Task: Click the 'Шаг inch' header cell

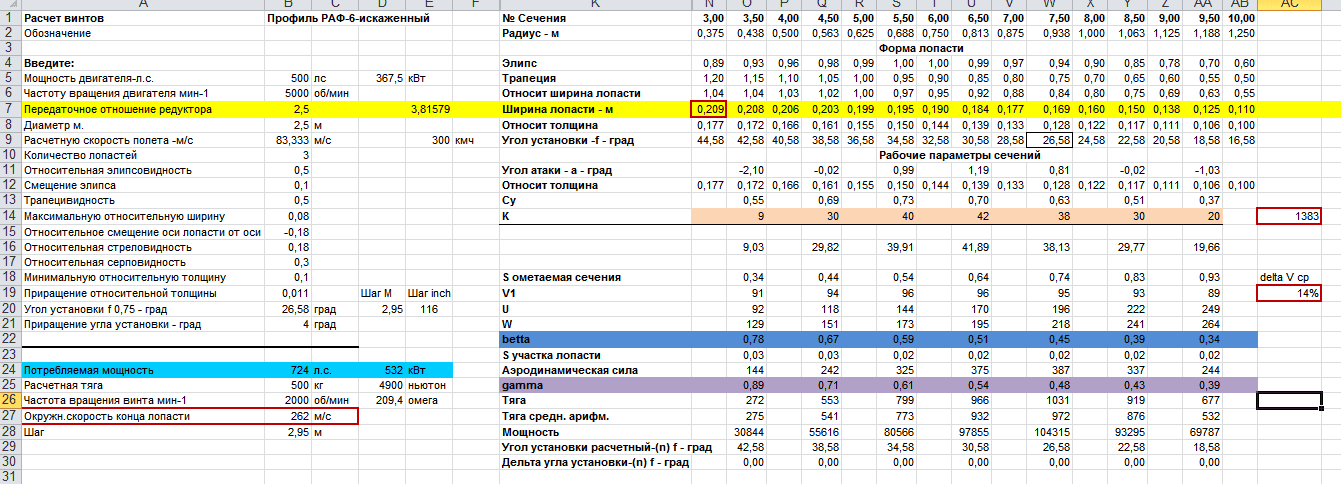Action: [429, 293]
